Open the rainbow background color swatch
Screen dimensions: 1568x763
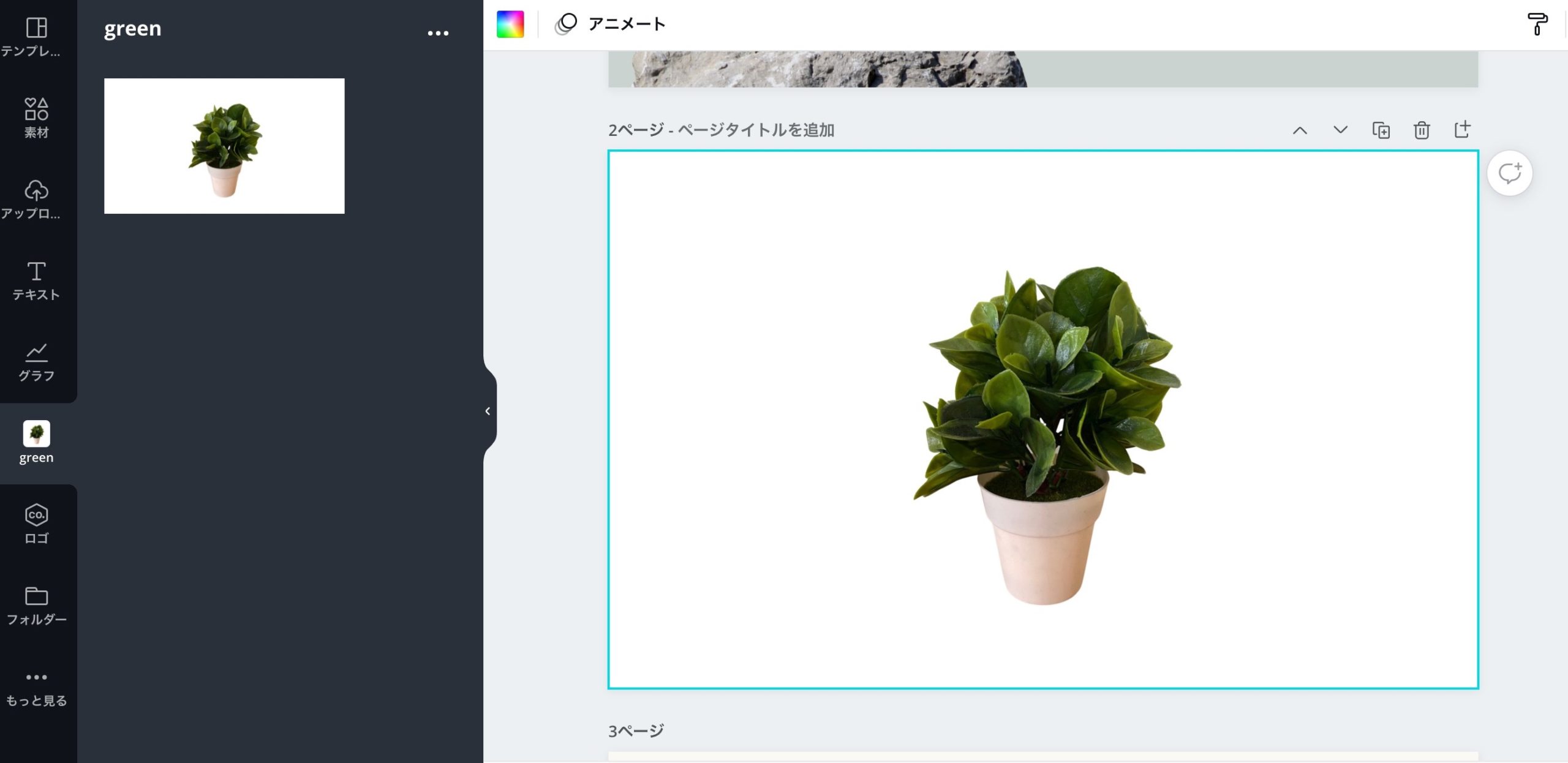point(510,24)
